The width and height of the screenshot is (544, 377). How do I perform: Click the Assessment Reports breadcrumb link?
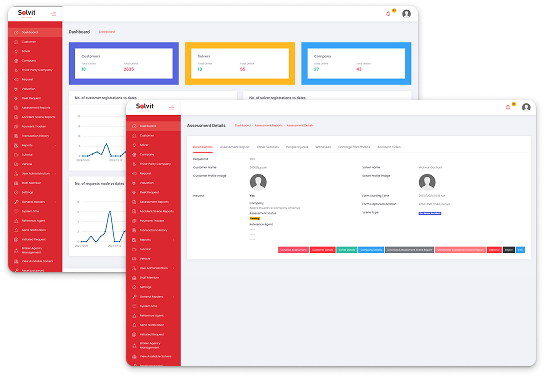pos(269,126)
